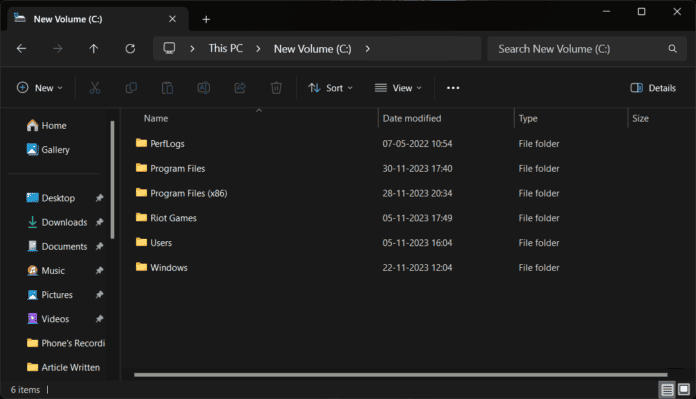696x399 pixels.
Task: Go up one folder level
Action: tap(94, 48)
